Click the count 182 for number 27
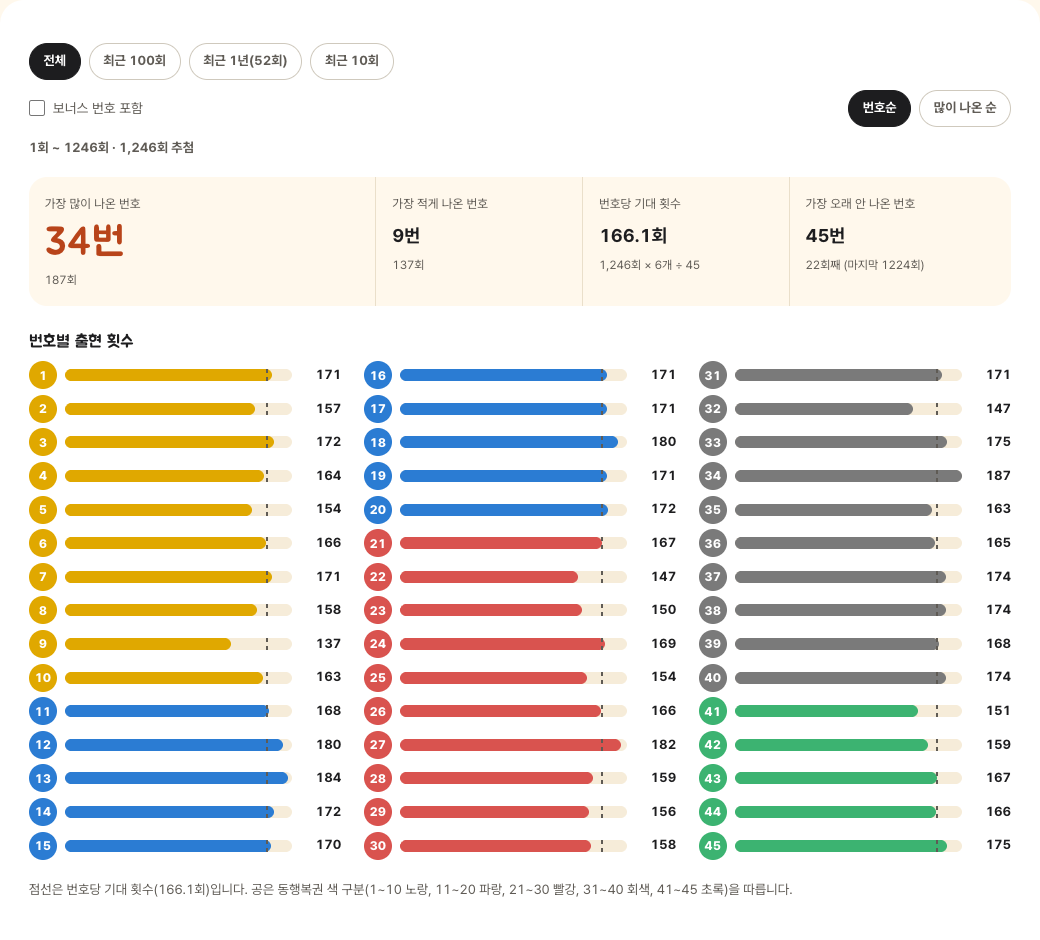This screenshot has height=940, width=1040. (x=663, y=745)
